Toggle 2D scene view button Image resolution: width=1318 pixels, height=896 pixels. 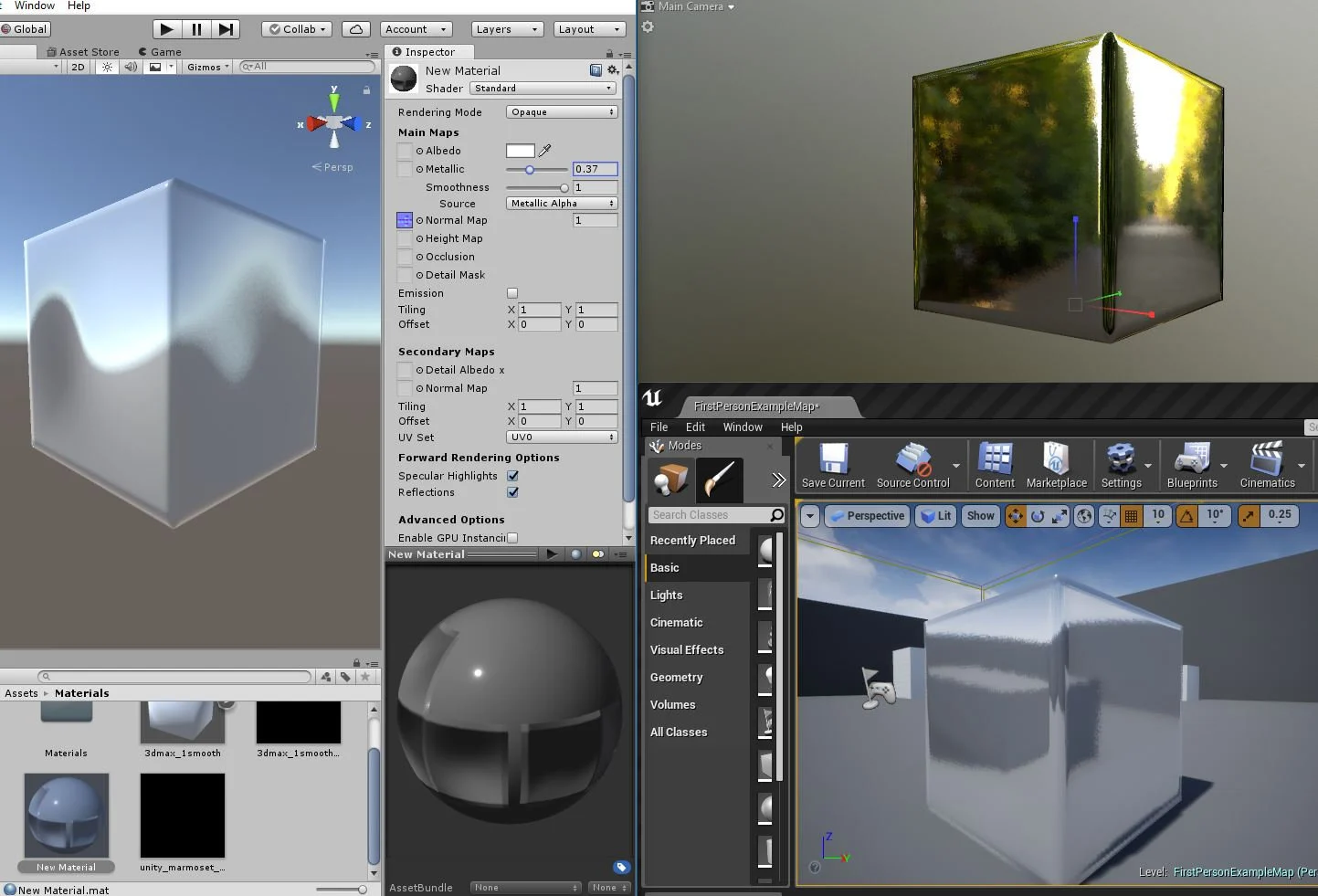pyautogui.click(x=78, y=67)
